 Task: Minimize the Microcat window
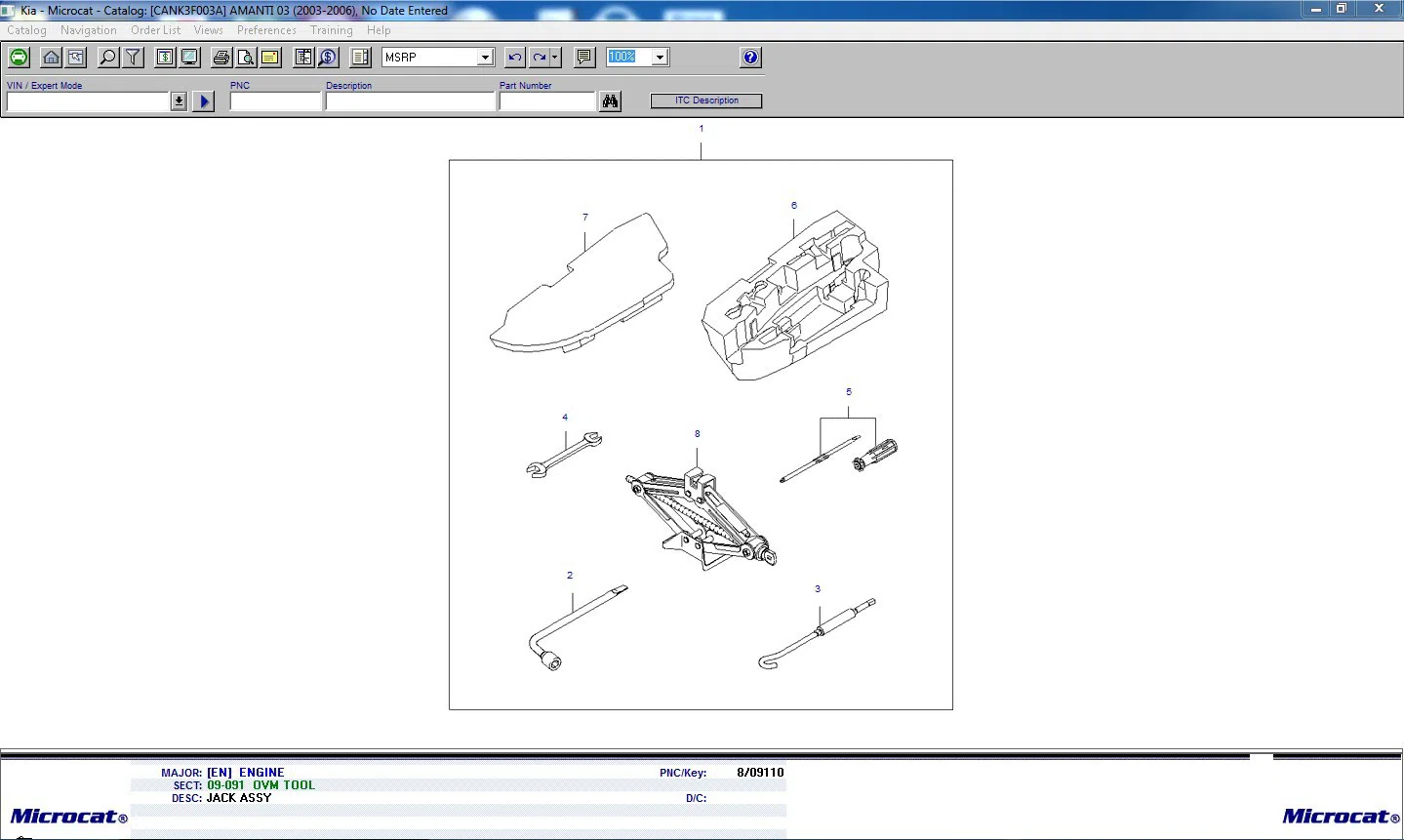(x=1317, y=9)
